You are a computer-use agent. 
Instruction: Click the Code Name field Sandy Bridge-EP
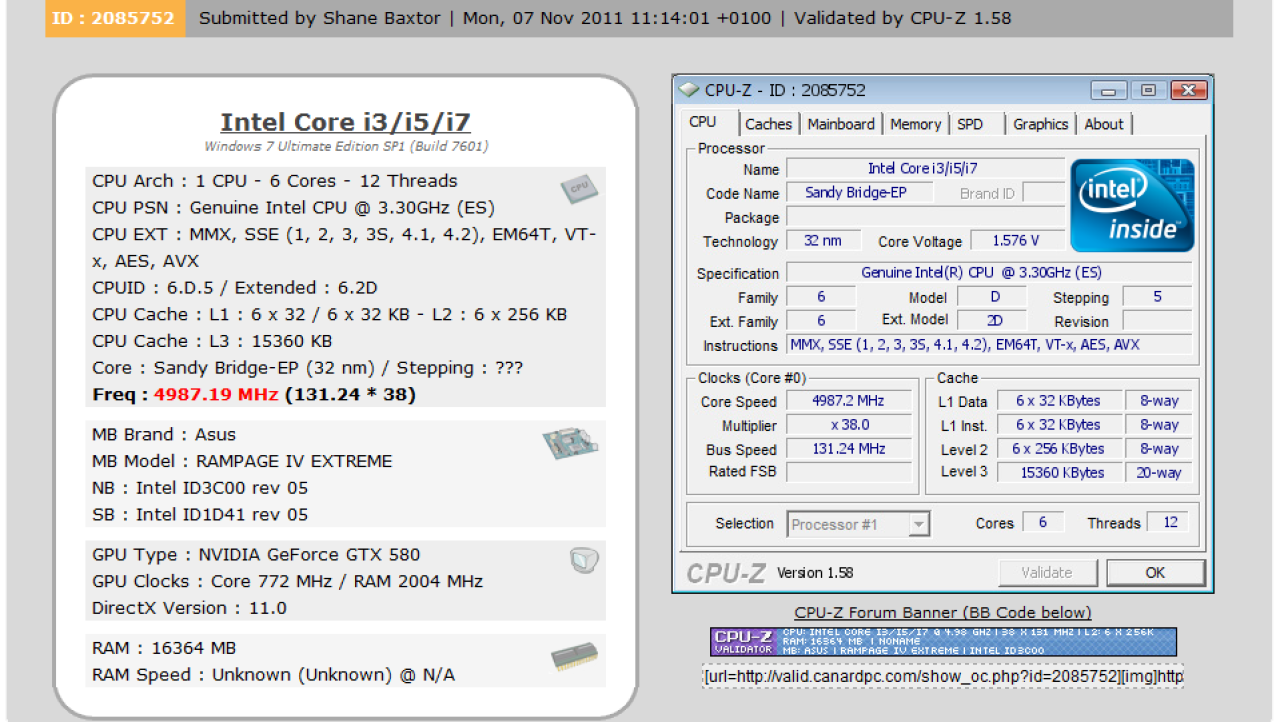pos(859,193)
